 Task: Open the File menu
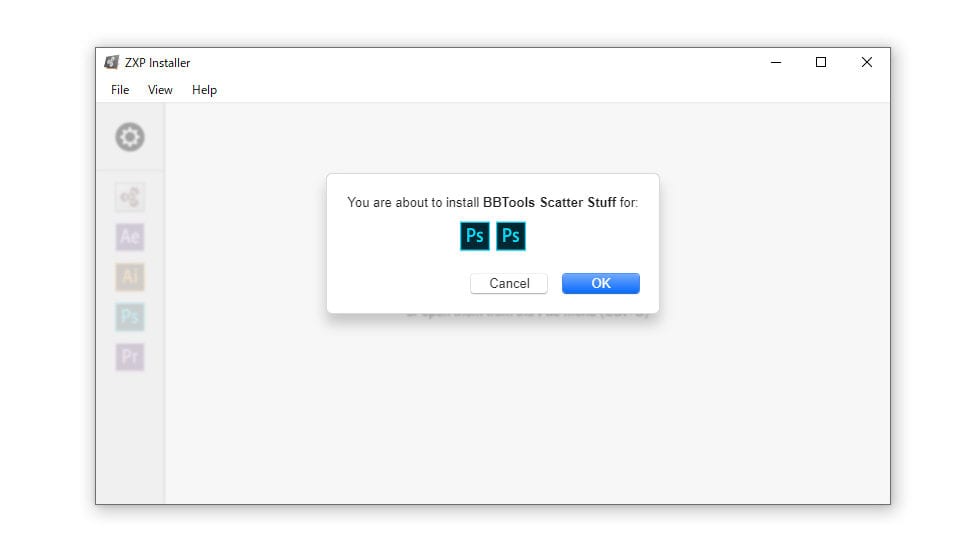coord(120,90)
